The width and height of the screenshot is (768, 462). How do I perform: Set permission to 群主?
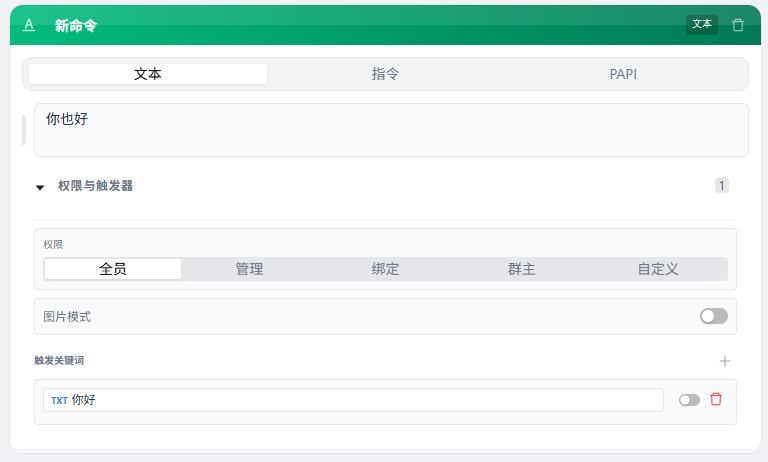(521, 269)
